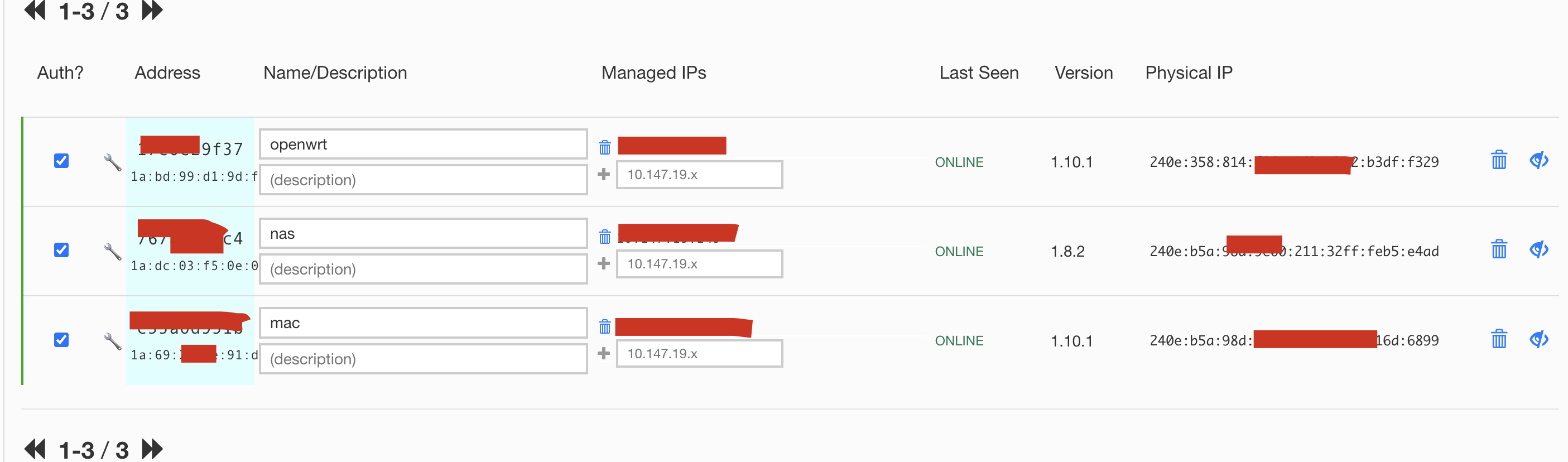Go to previous page at top pagination
The height and width of the screenshot is (462, 1568).
pos(35,11)
